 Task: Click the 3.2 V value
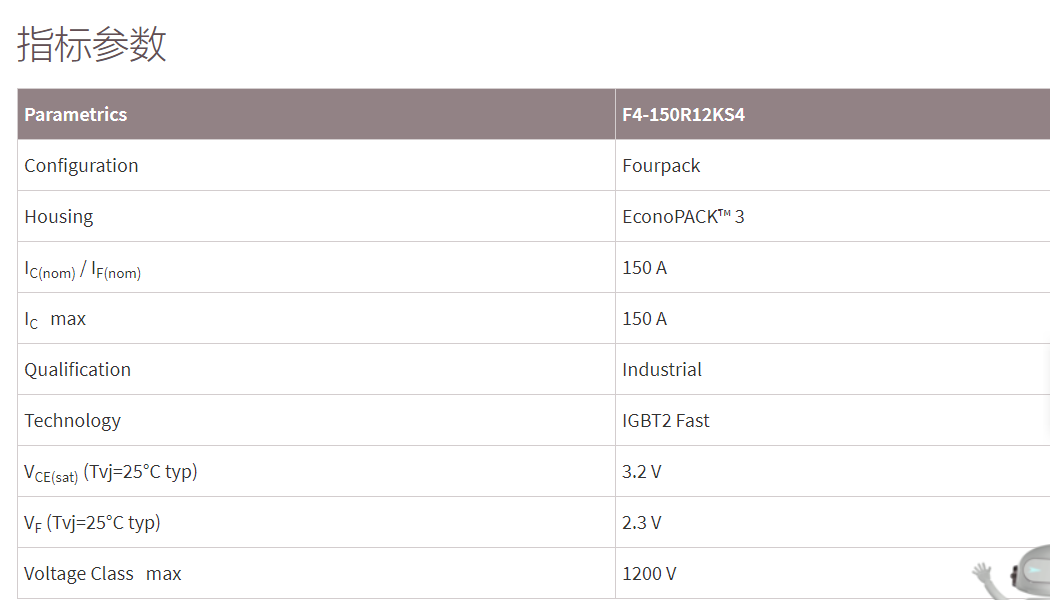click(641, 471)
